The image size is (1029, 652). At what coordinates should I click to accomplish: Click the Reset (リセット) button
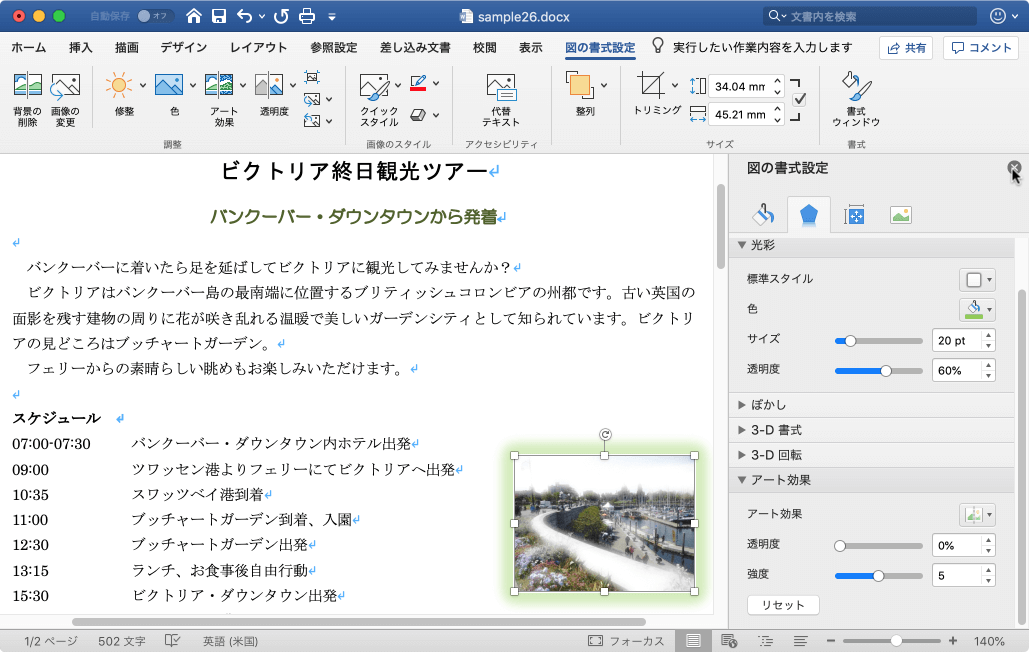tap(783, 605)
